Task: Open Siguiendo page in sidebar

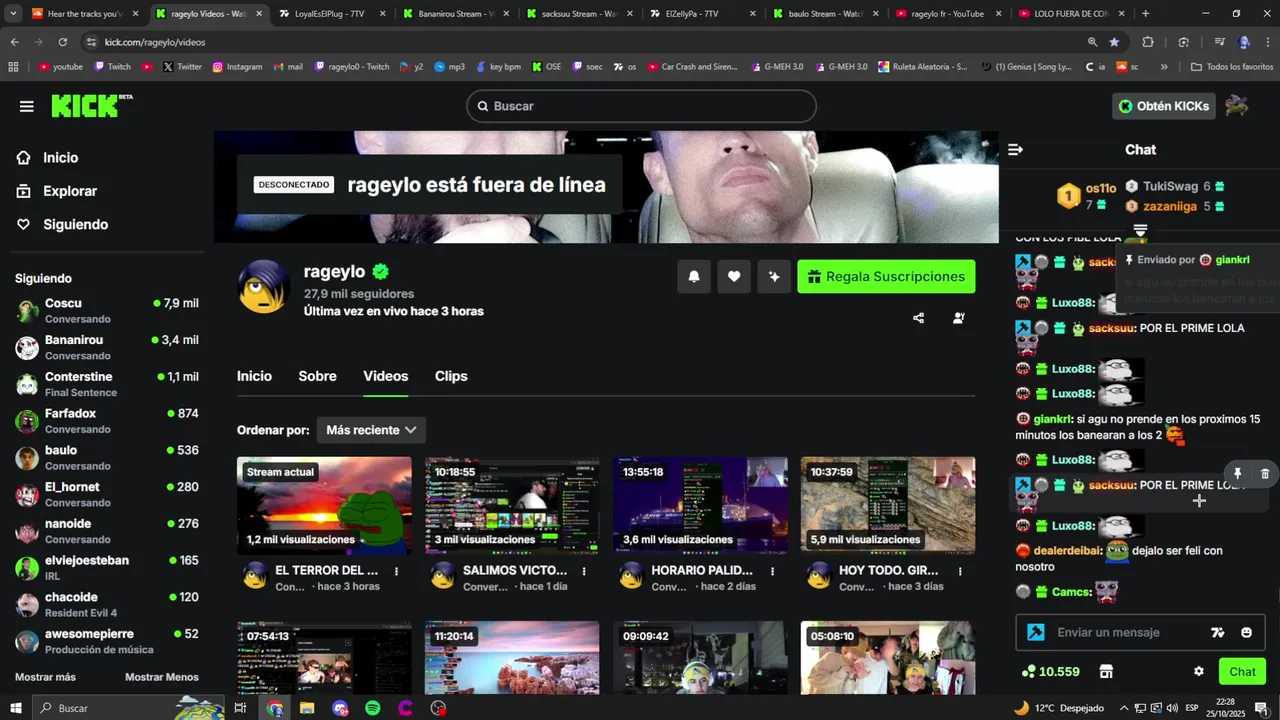Action: click(x=75, y=225)
